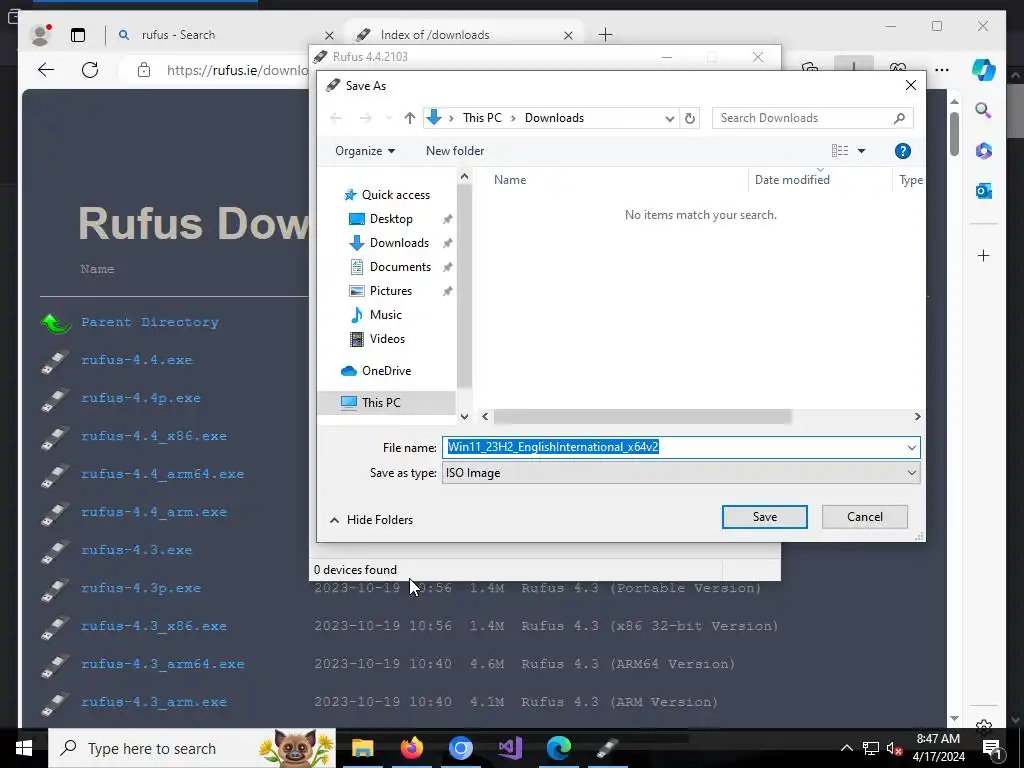
Task: Expand the File name history dropdown arrow
Action: pos(911,447)
